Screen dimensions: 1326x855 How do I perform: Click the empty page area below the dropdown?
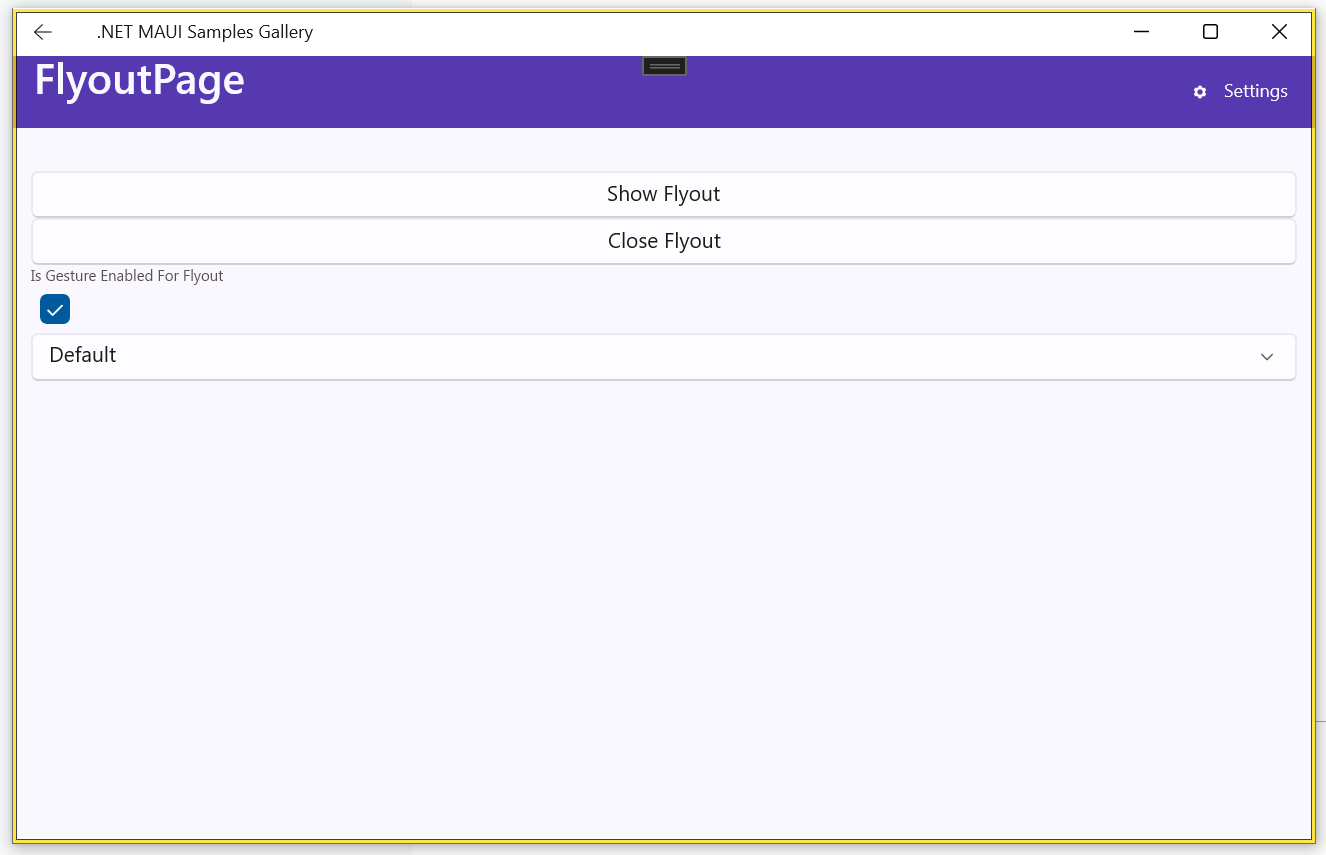point(663,600)
